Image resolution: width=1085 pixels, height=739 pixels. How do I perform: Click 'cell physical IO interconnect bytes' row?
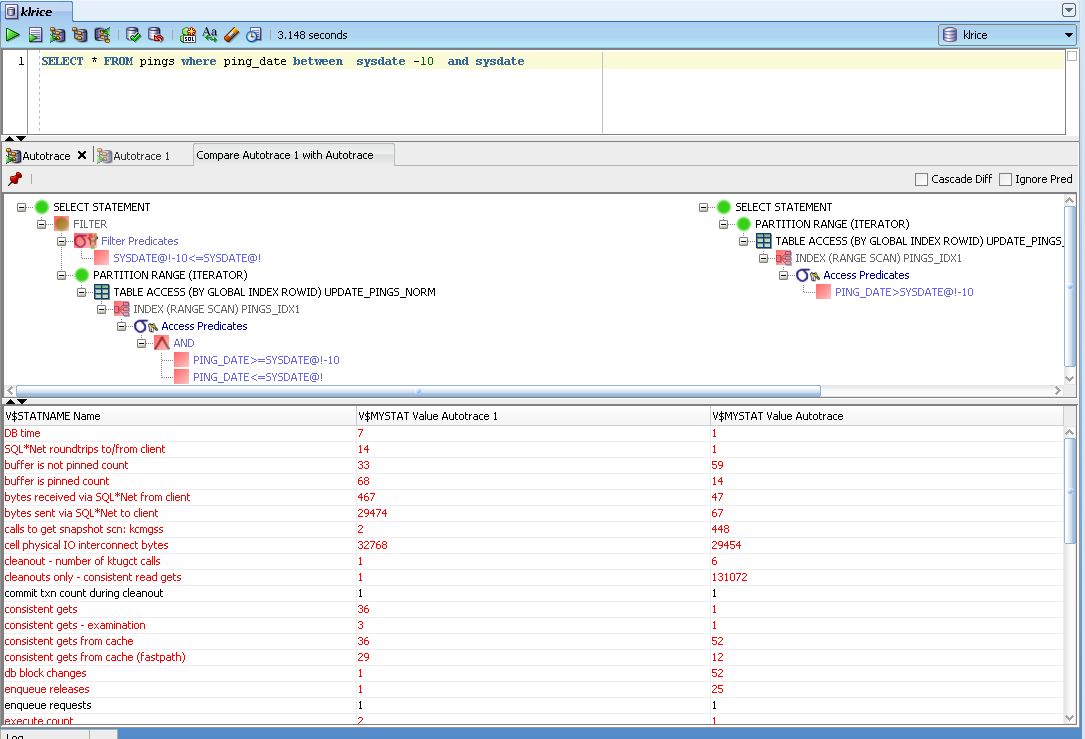(533, 545)
